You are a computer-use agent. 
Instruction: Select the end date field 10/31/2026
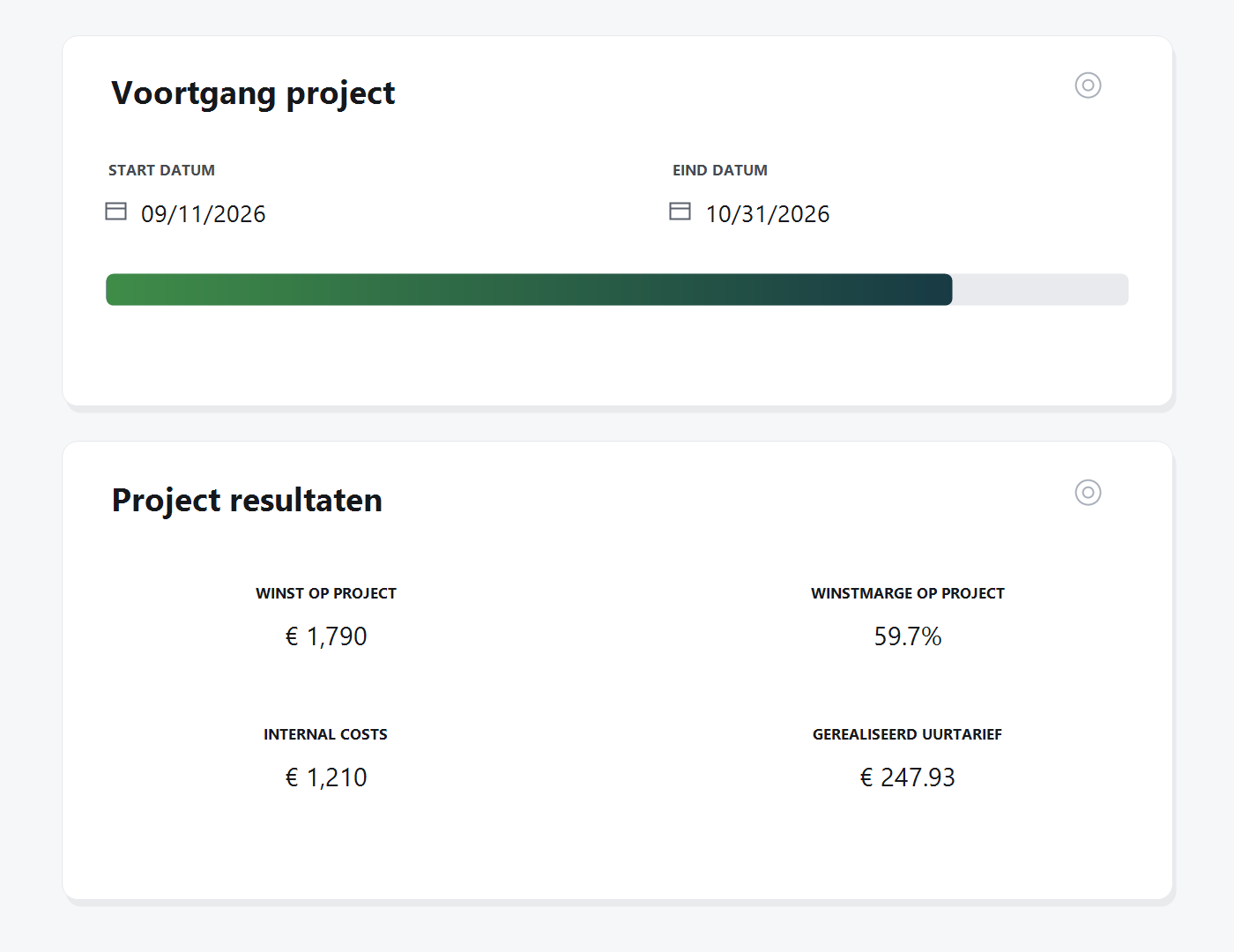[x=768, y=214]
